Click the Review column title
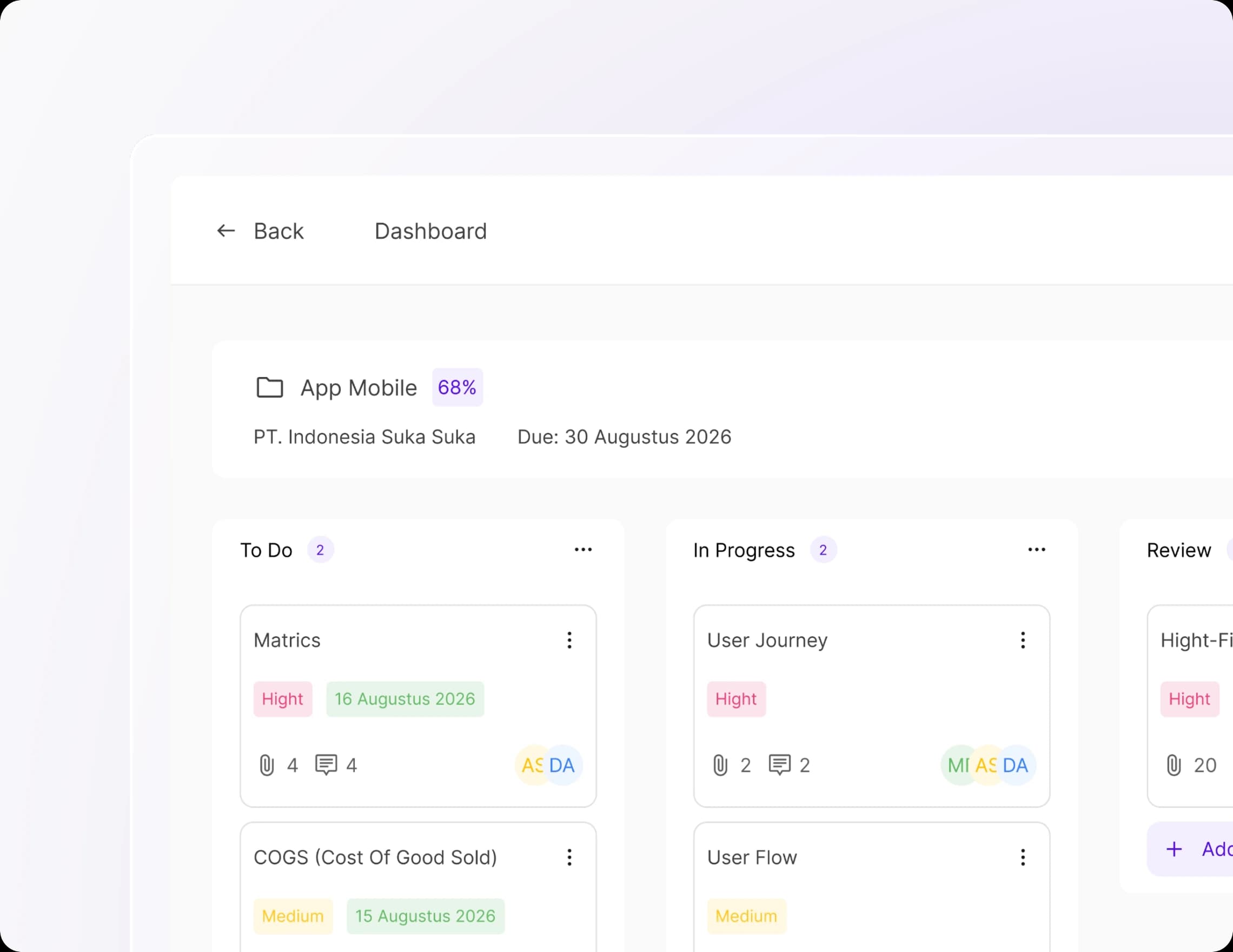 coord(1178,550)
